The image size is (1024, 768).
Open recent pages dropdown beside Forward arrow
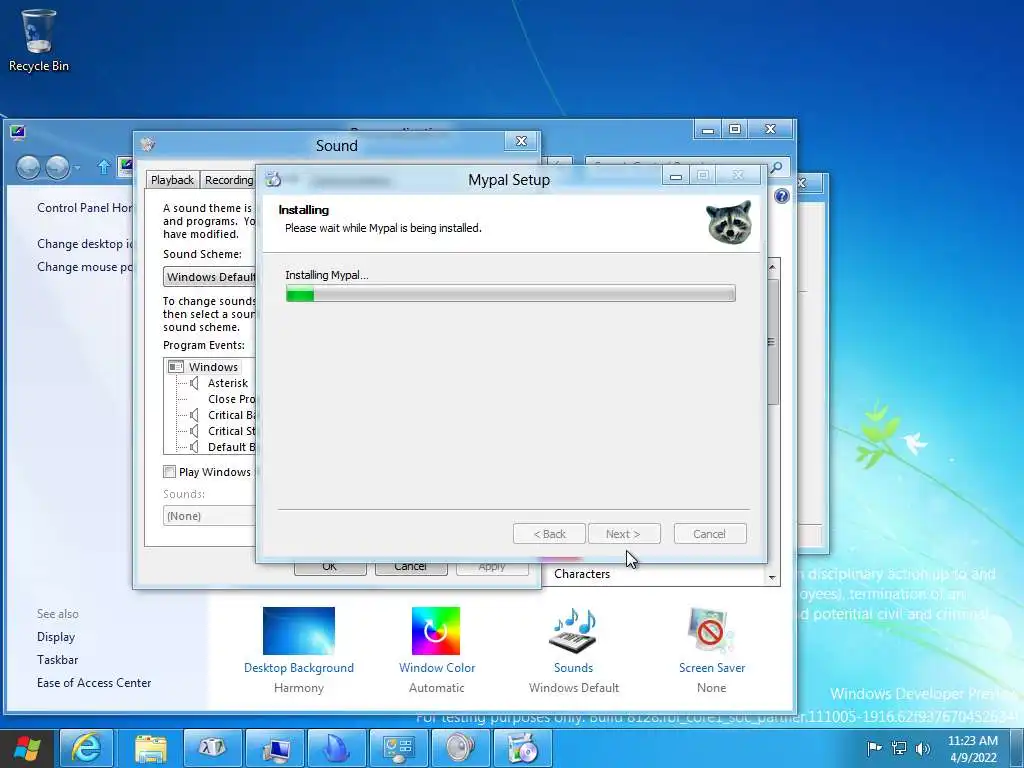78,168
